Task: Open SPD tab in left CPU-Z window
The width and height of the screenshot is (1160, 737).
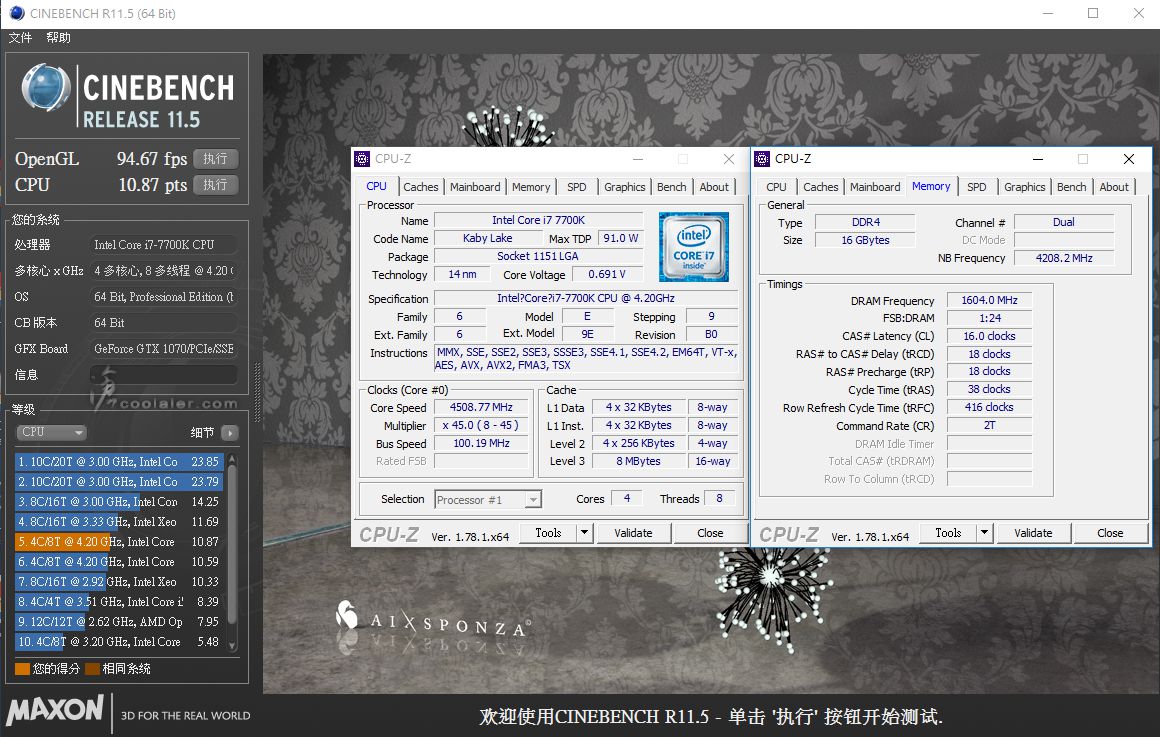Action: 577,187
